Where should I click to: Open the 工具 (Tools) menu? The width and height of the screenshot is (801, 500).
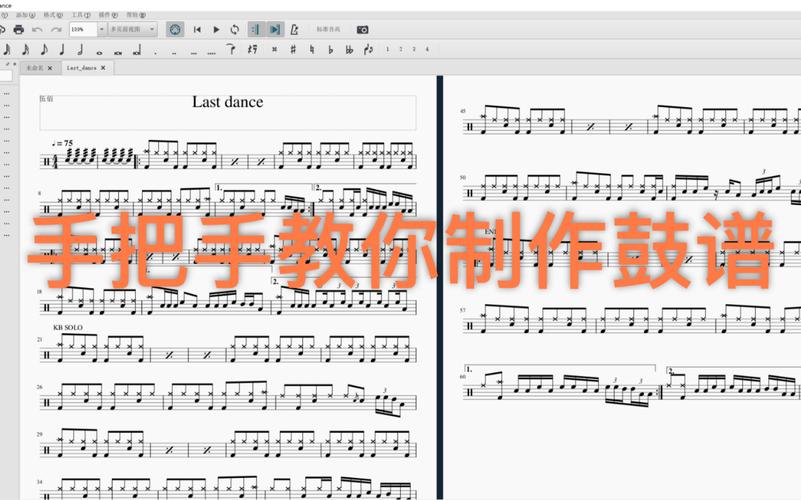pos(81,15)
